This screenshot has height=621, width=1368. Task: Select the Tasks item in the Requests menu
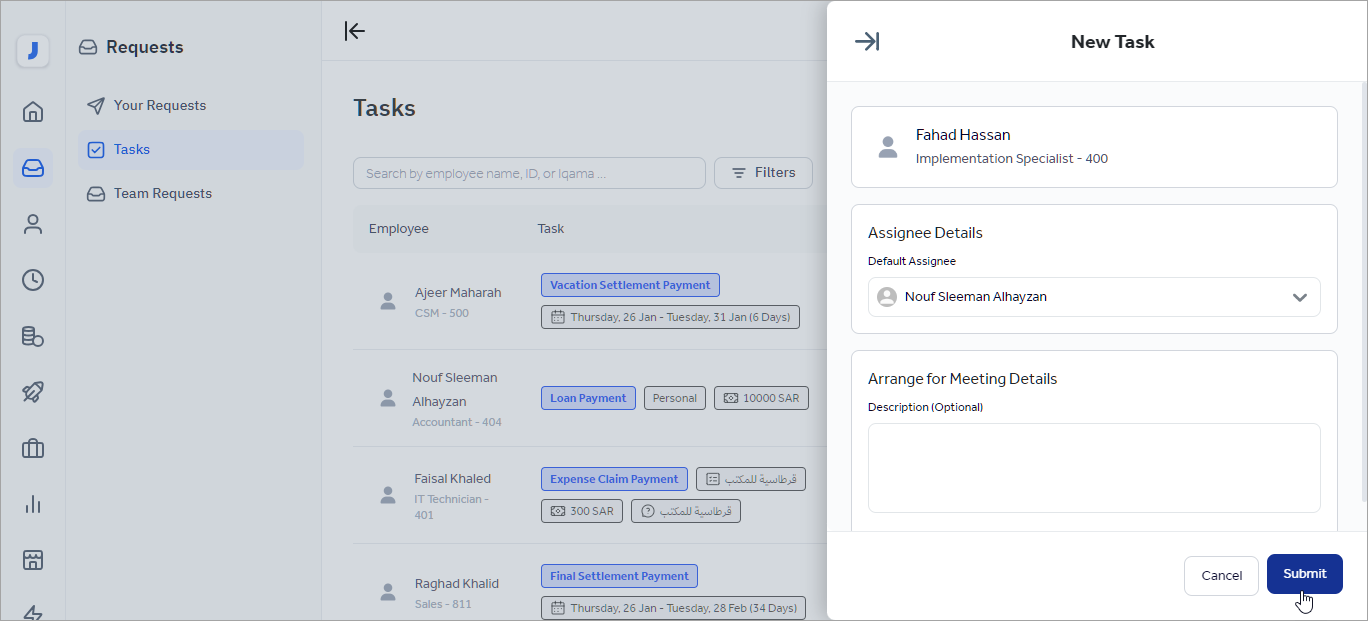click(x=131, y=149)
